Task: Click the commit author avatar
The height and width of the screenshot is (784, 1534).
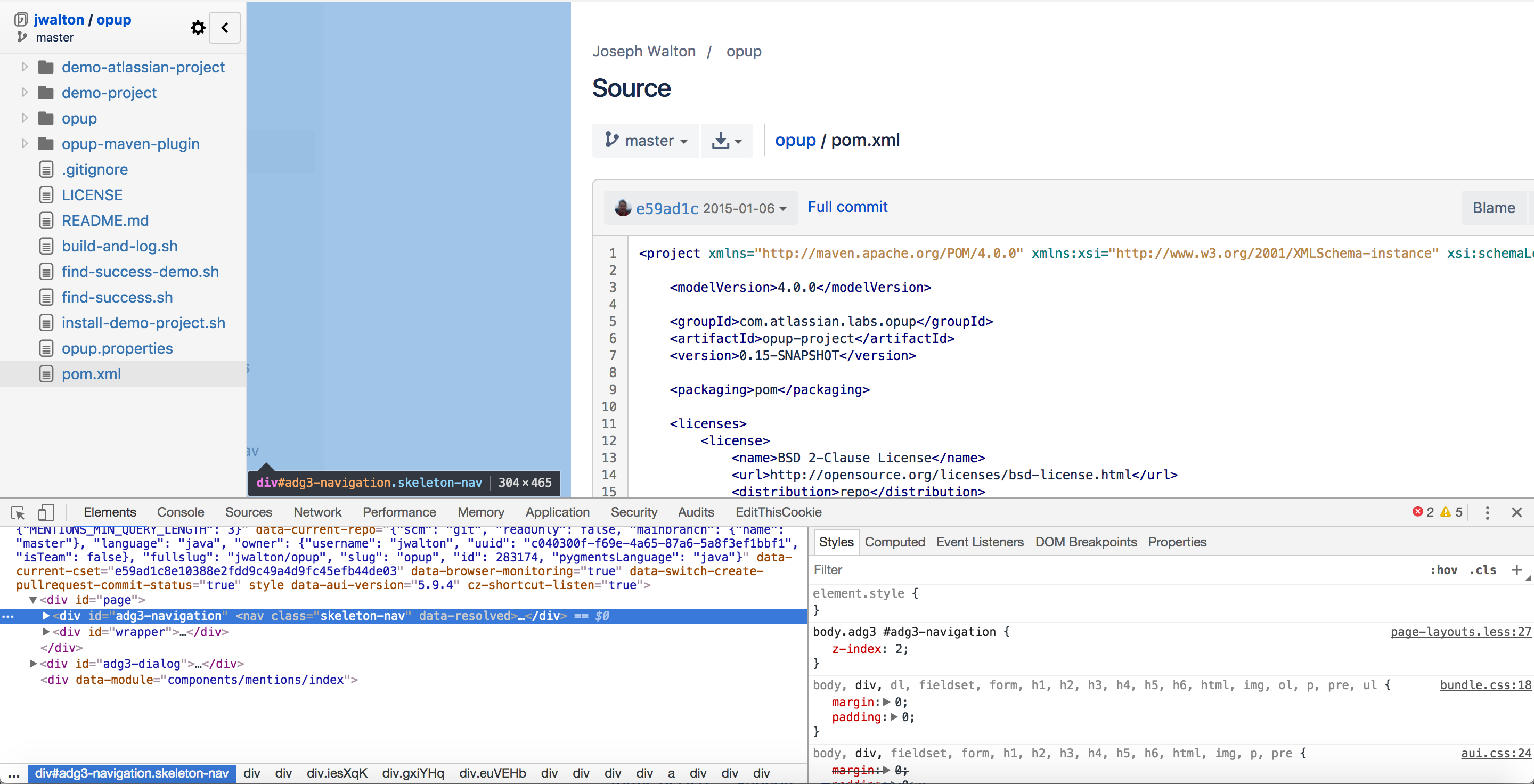Action: (x=622, y=208)
